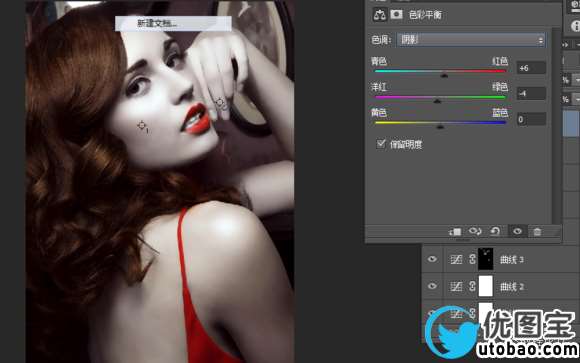Click the link icon on 曲线 2 layer
Image resolution: width=580 pixels, height=363 pixels.
[472, 286]
